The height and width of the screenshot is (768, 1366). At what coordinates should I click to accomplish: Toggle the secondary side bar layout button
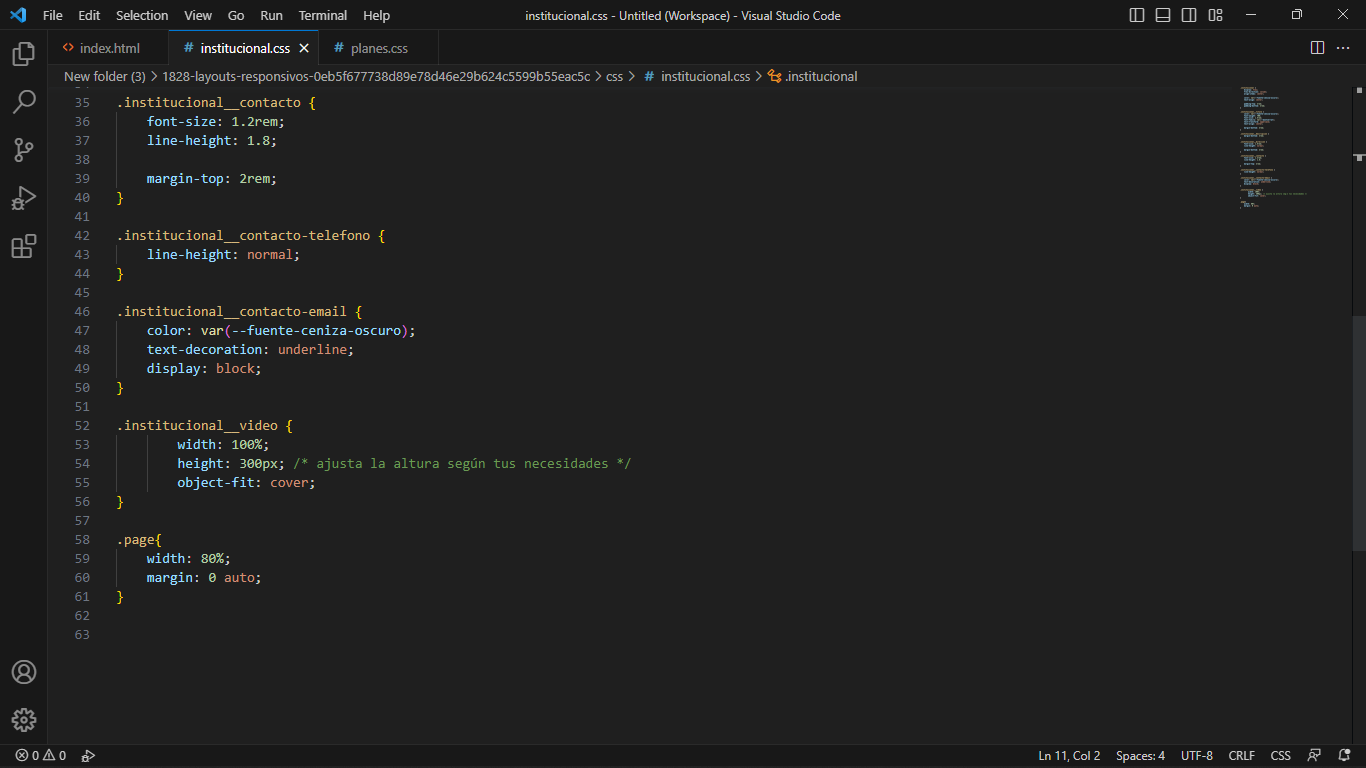[1189, 15]
